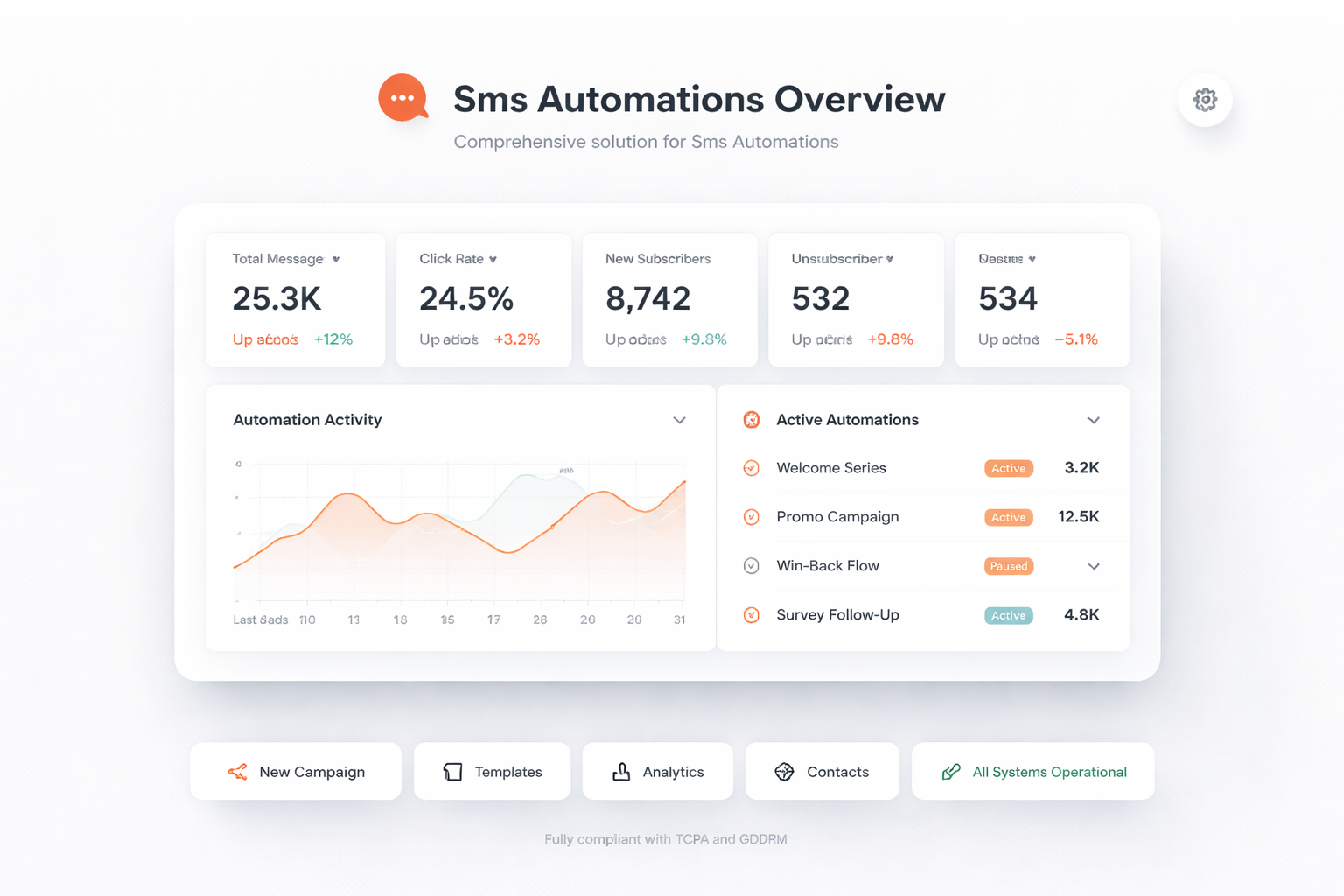The image size is (1344, 896).
Task: Toggle the Win-Back Flow status circle
Action: 752,566
